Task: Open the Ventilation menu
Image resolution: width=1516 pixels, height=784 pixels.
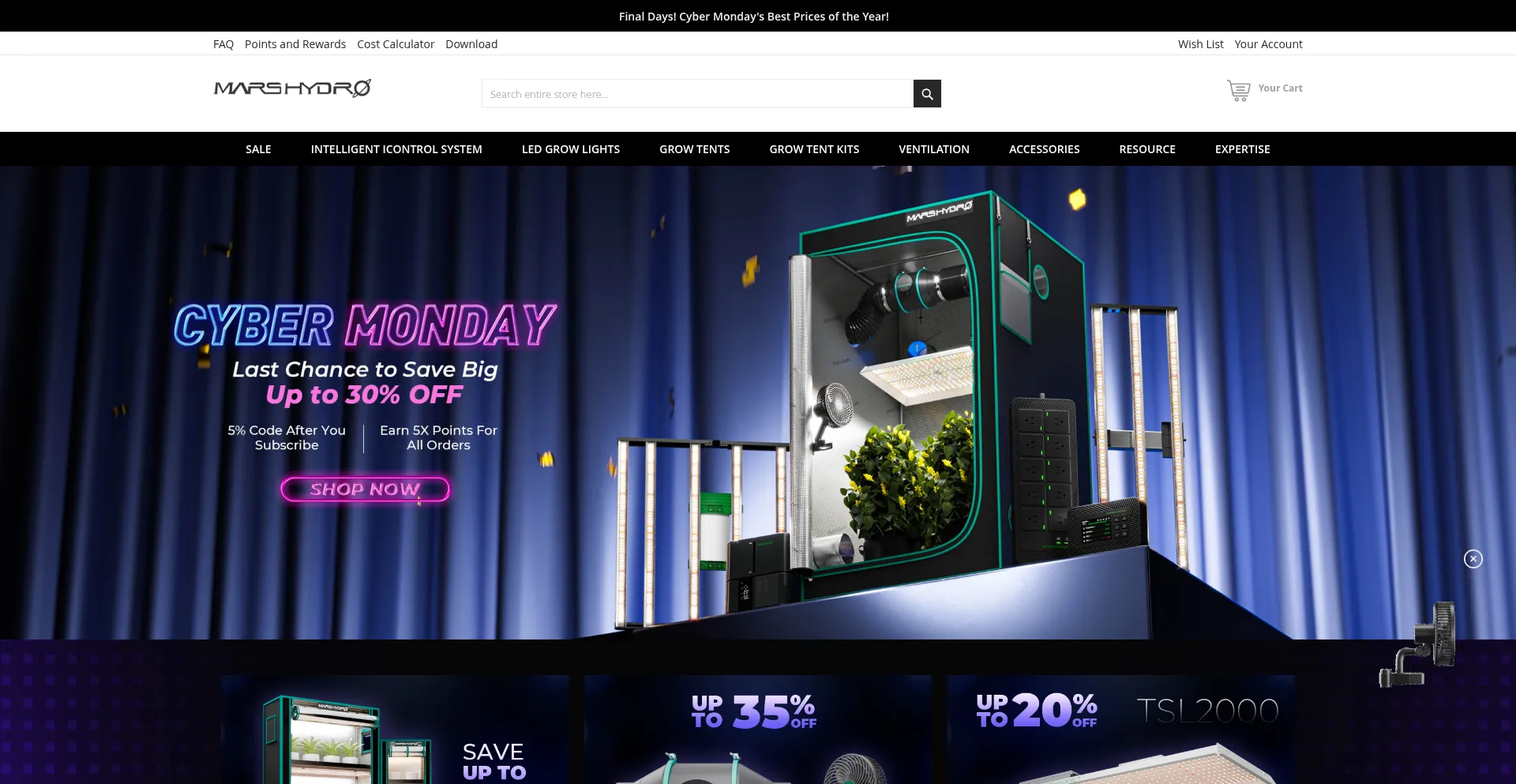Action: tap(934, 149)
